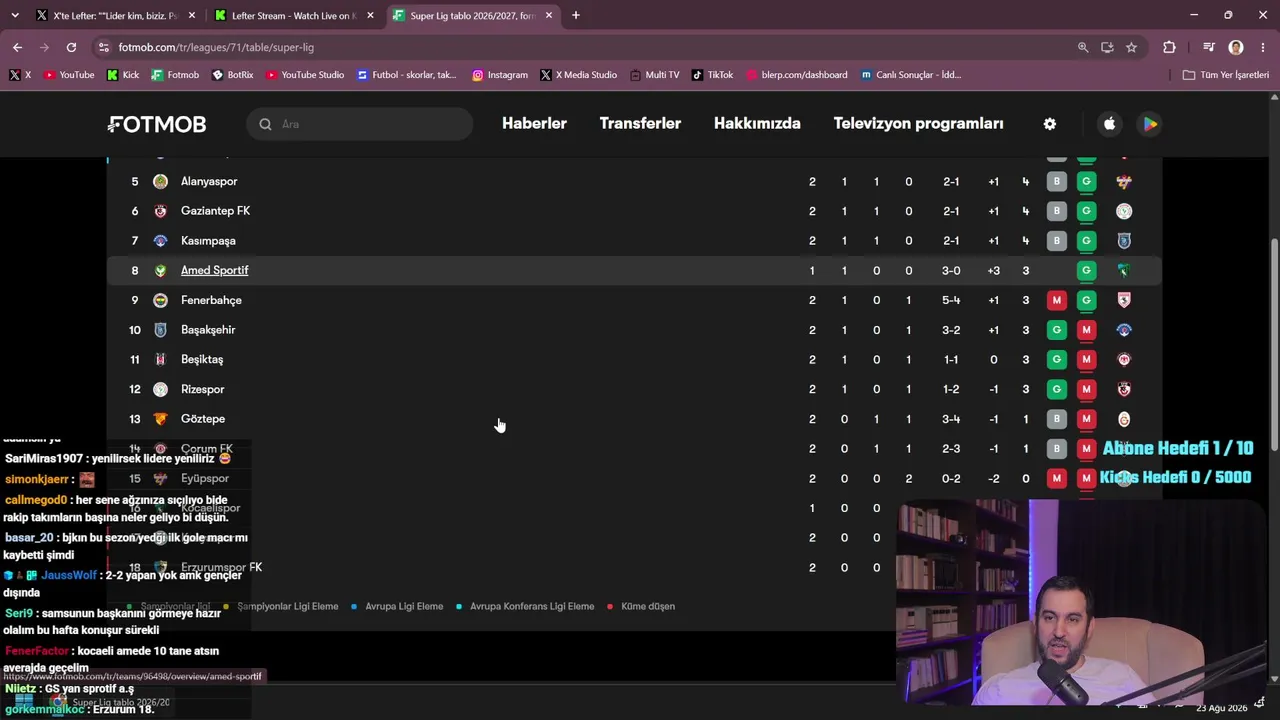This screenshot has width=1280, height=720.
Task: Click the browser address bar URL
Action: 216,47
